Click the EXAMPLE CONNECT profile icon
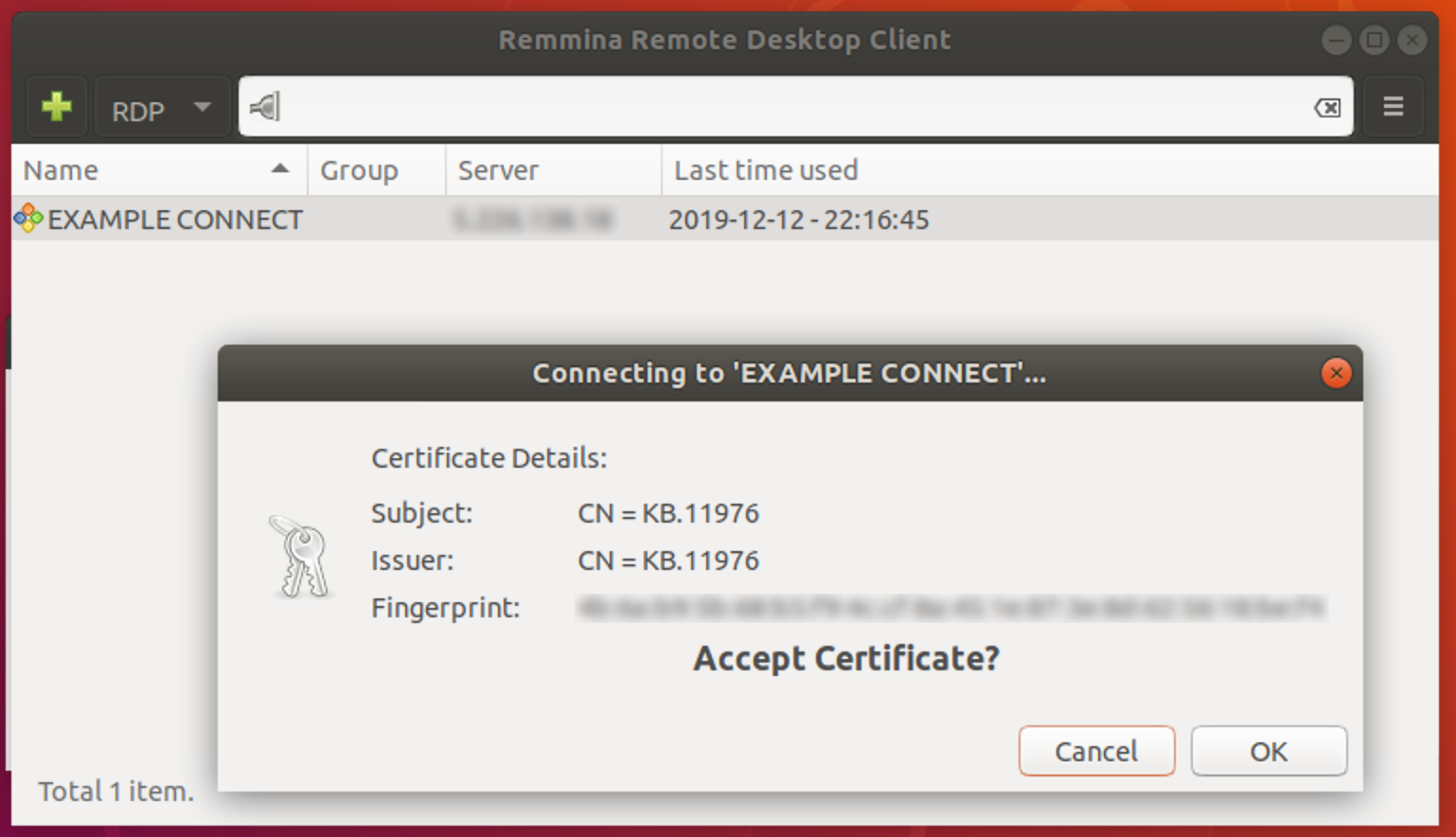This screenshot has width=1456, height=837. [28, 219]
